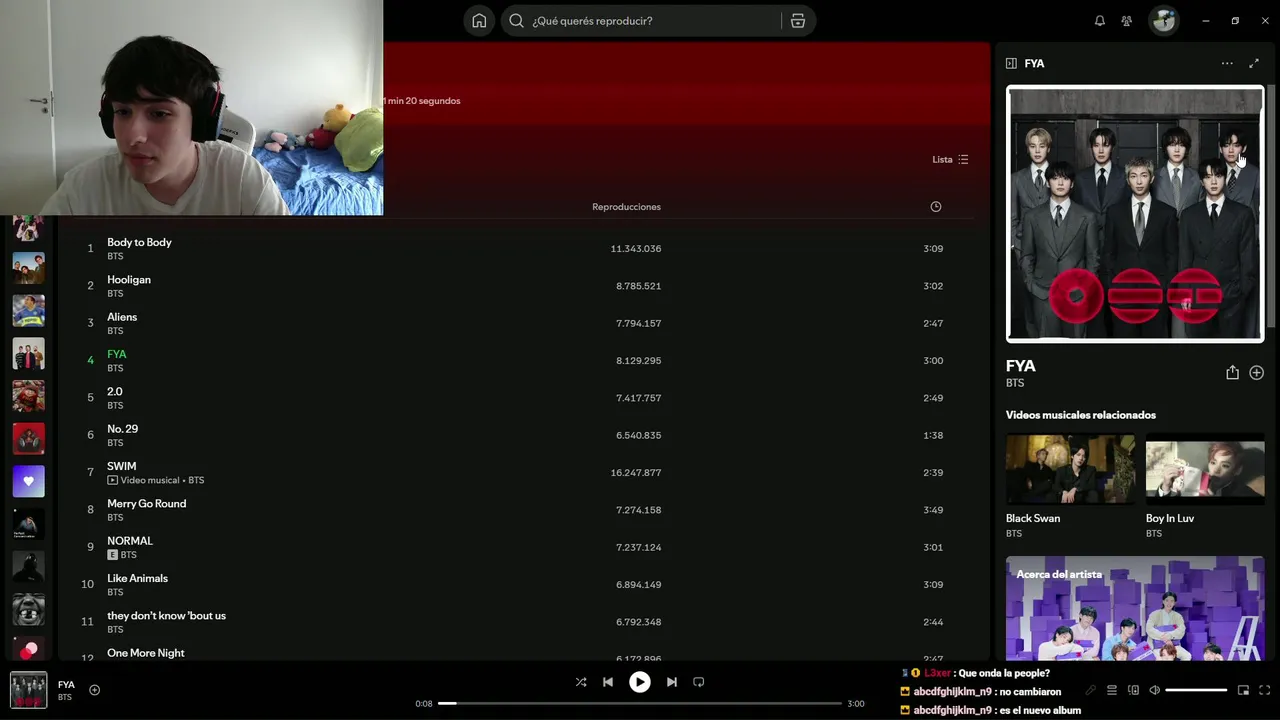The width and height of the screenshot is (1280, 720).
Task: Show lyrics with the microphone icon
Action: pyautogui.click(x=1091, y=690)
